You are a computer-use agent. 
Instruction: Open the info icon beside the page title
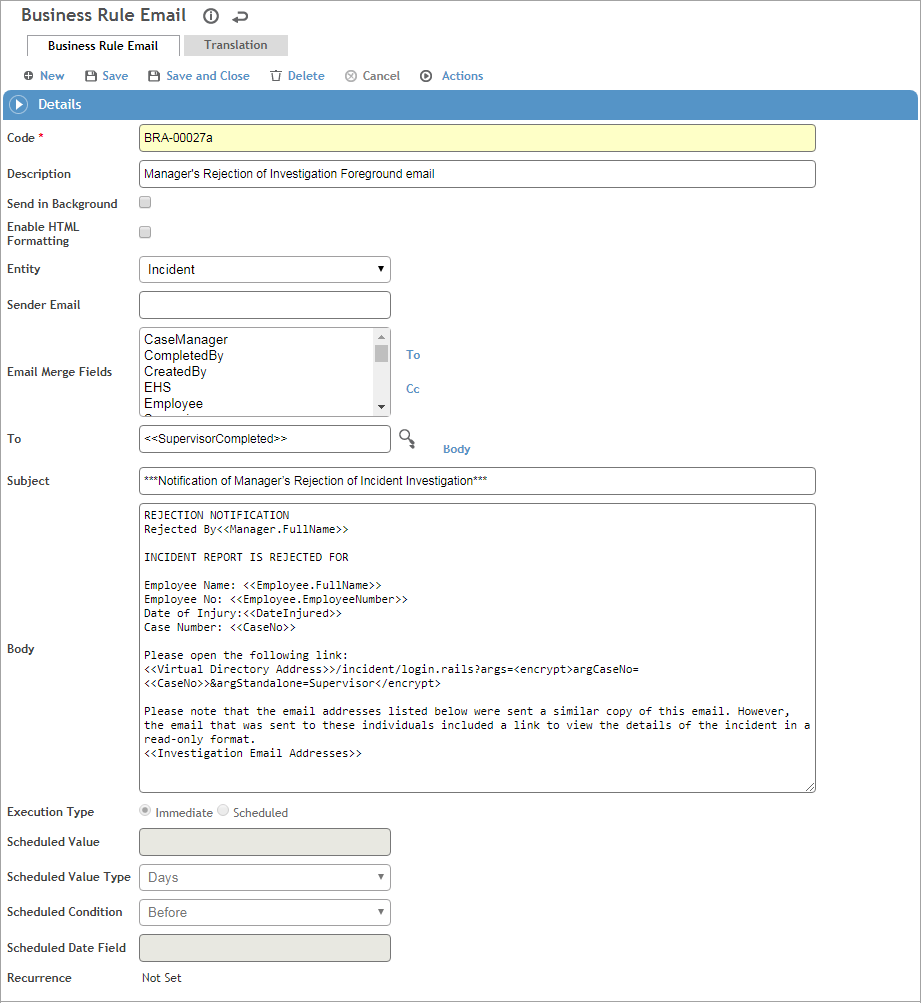click(x=210, y=16)
